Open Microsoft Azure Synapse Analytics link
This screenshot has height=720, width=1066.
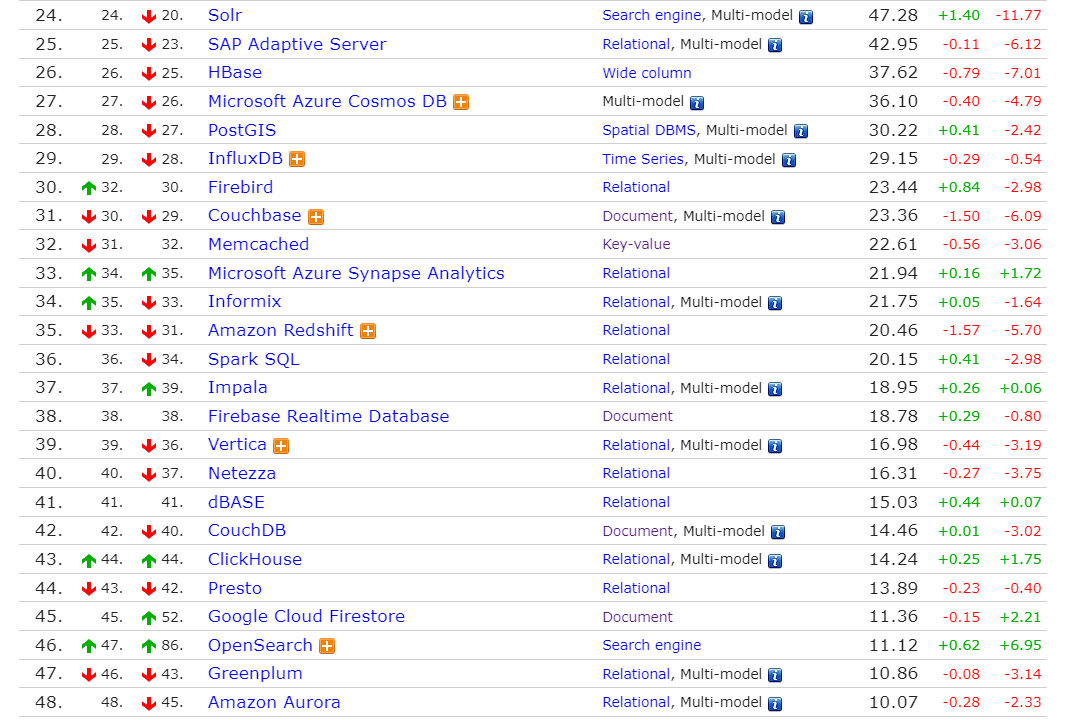tap(356, 273)
